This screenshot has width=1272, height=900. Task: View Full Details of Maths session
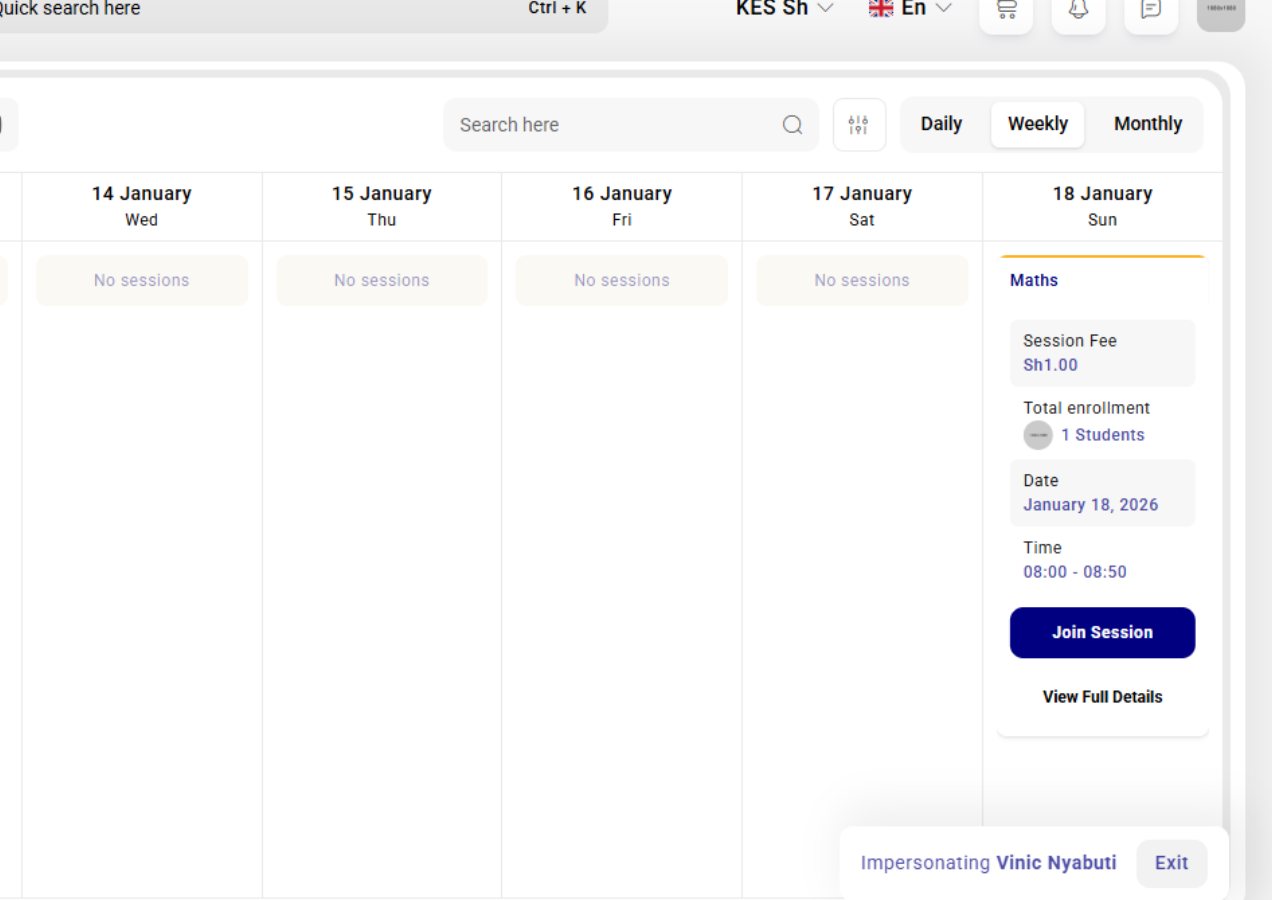pos(1102,697)
